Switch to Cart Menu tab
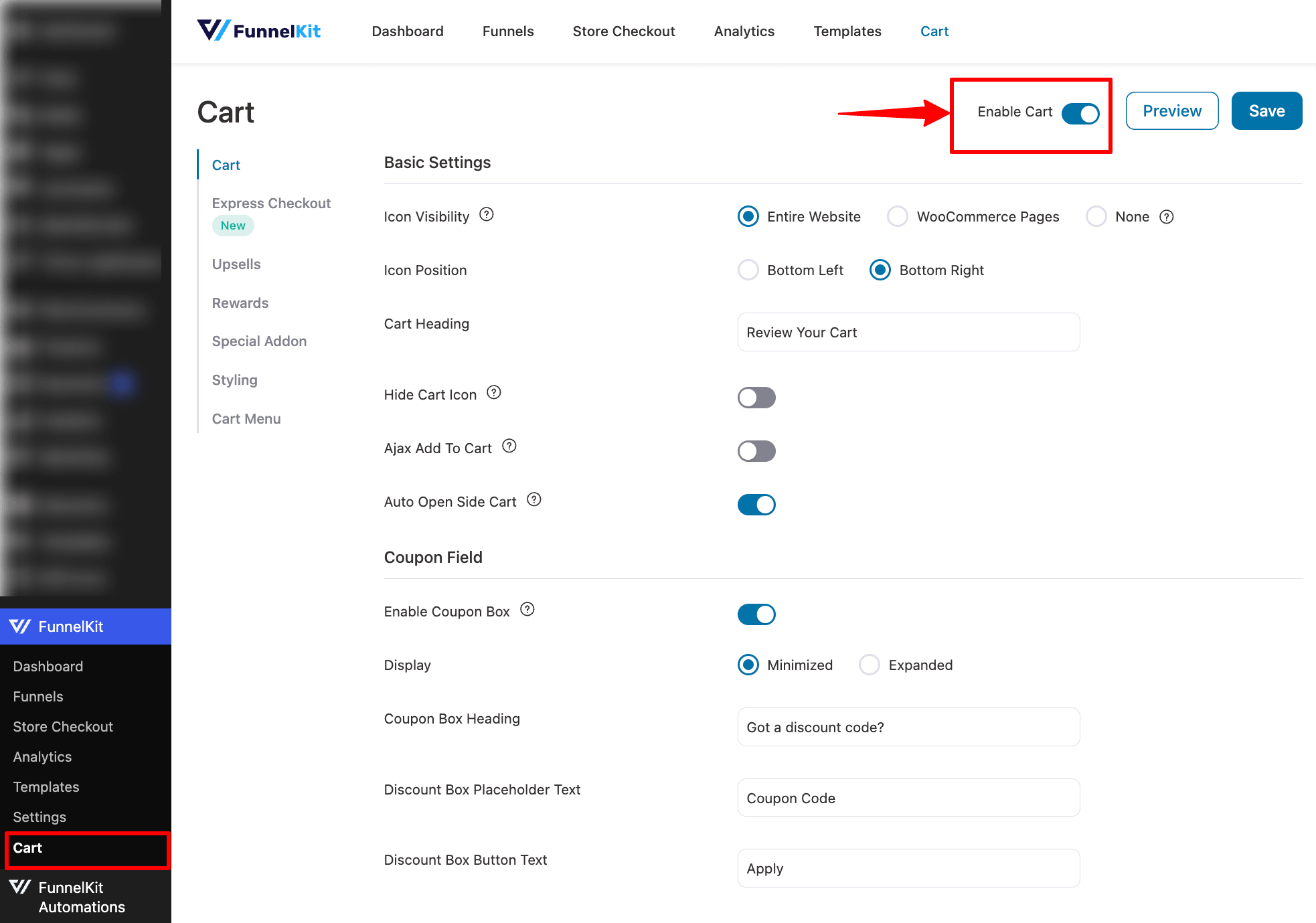The width and height of the screenshot is (1316, 923). click(x=246, y=419)
